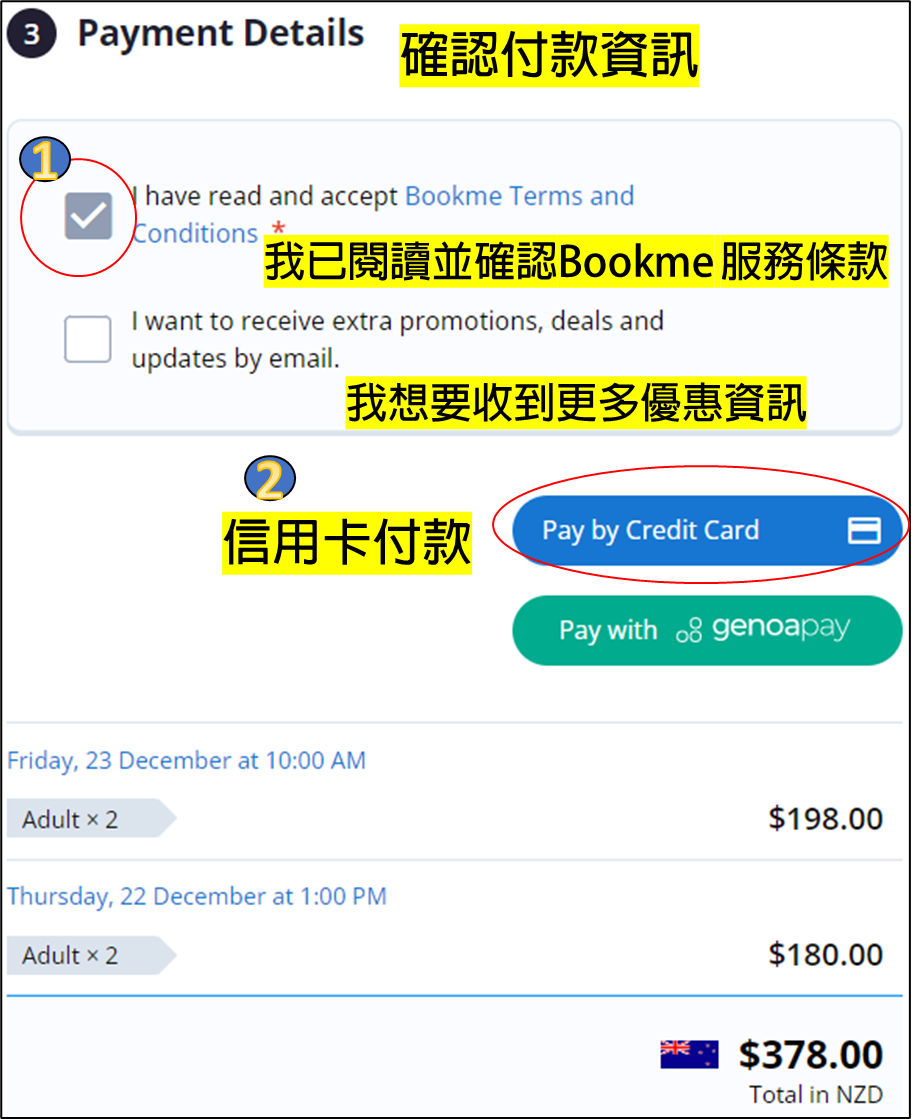Click the New Zealand flag icon
This screenshot has height=1119, width=914.
tap(689, 1055)
